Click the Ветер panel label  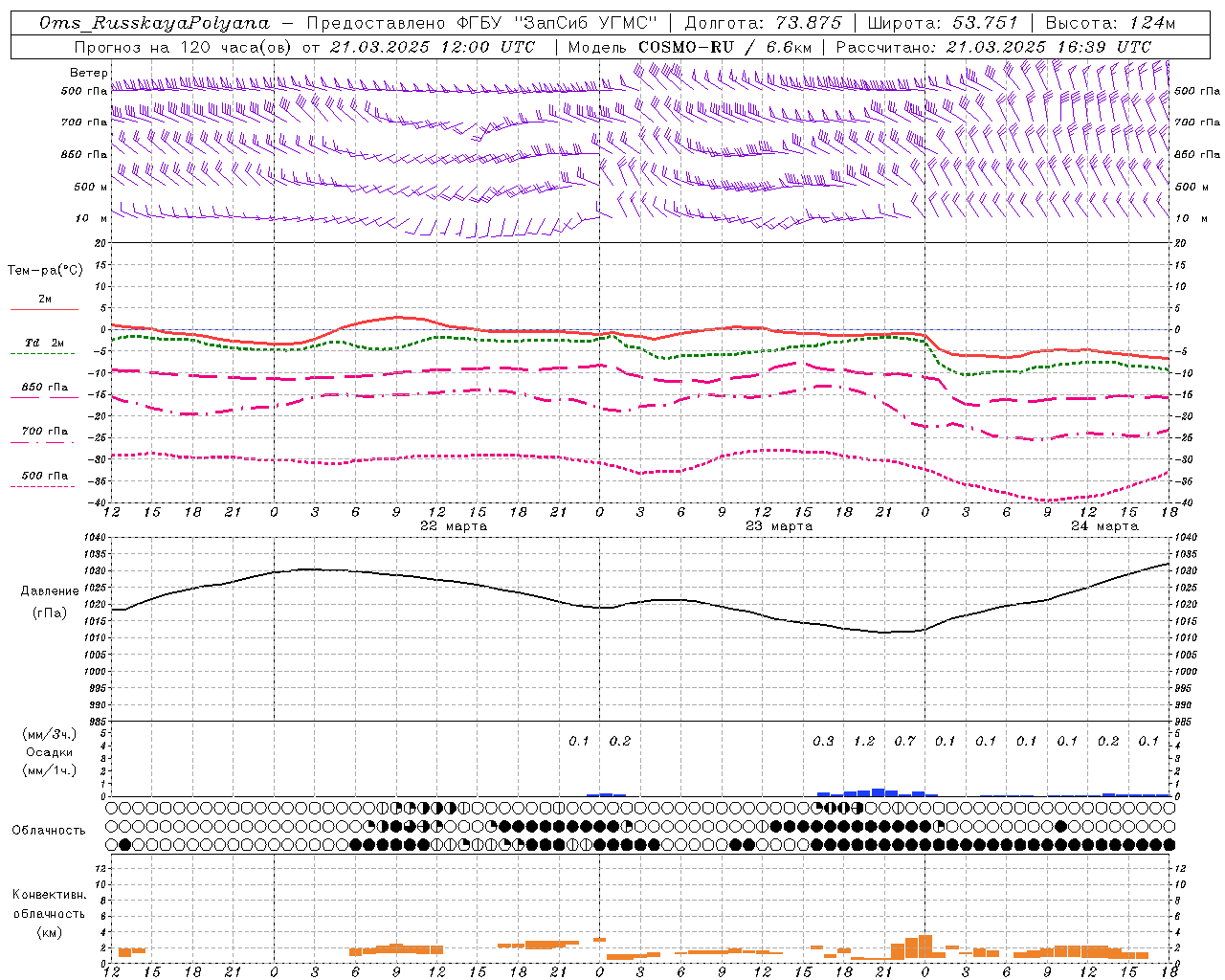coord(88,73)
